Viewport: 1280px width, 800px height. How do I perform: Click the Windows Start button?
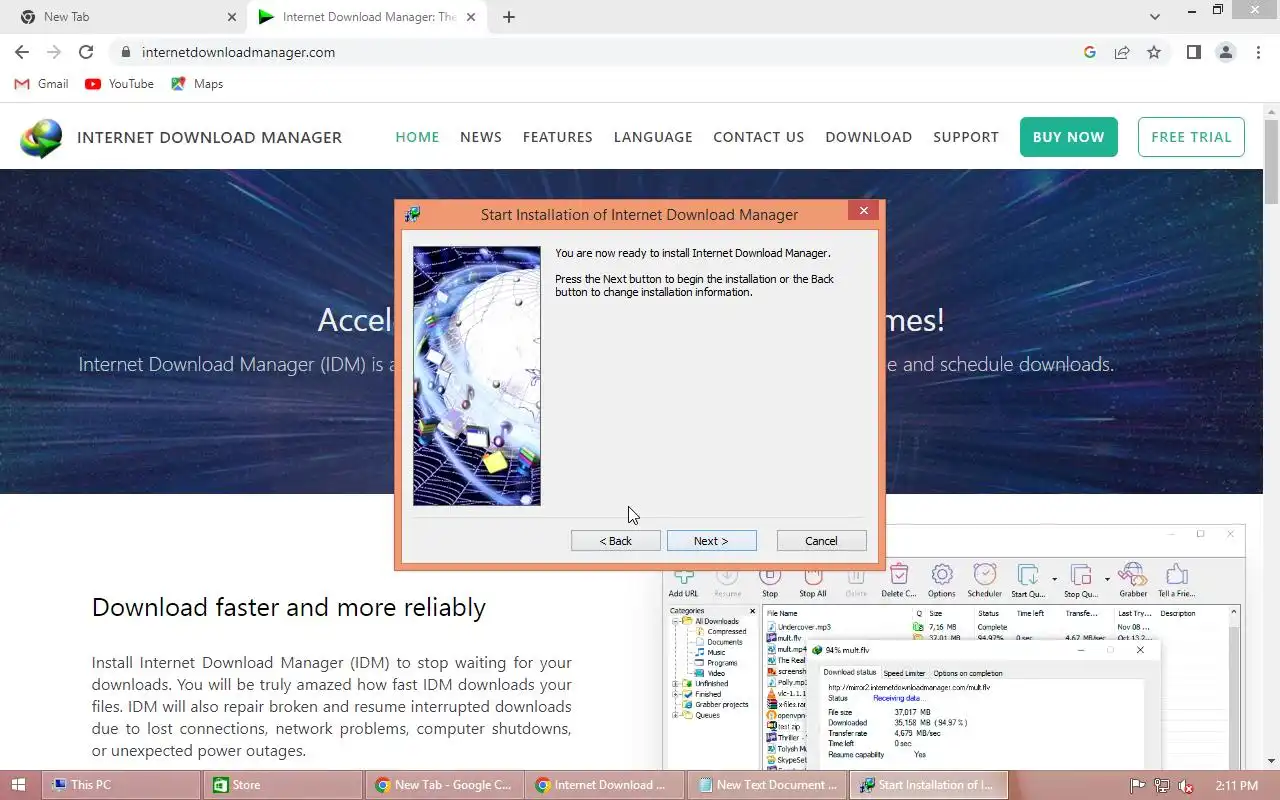pyautogui.click(x=19, y=785)
